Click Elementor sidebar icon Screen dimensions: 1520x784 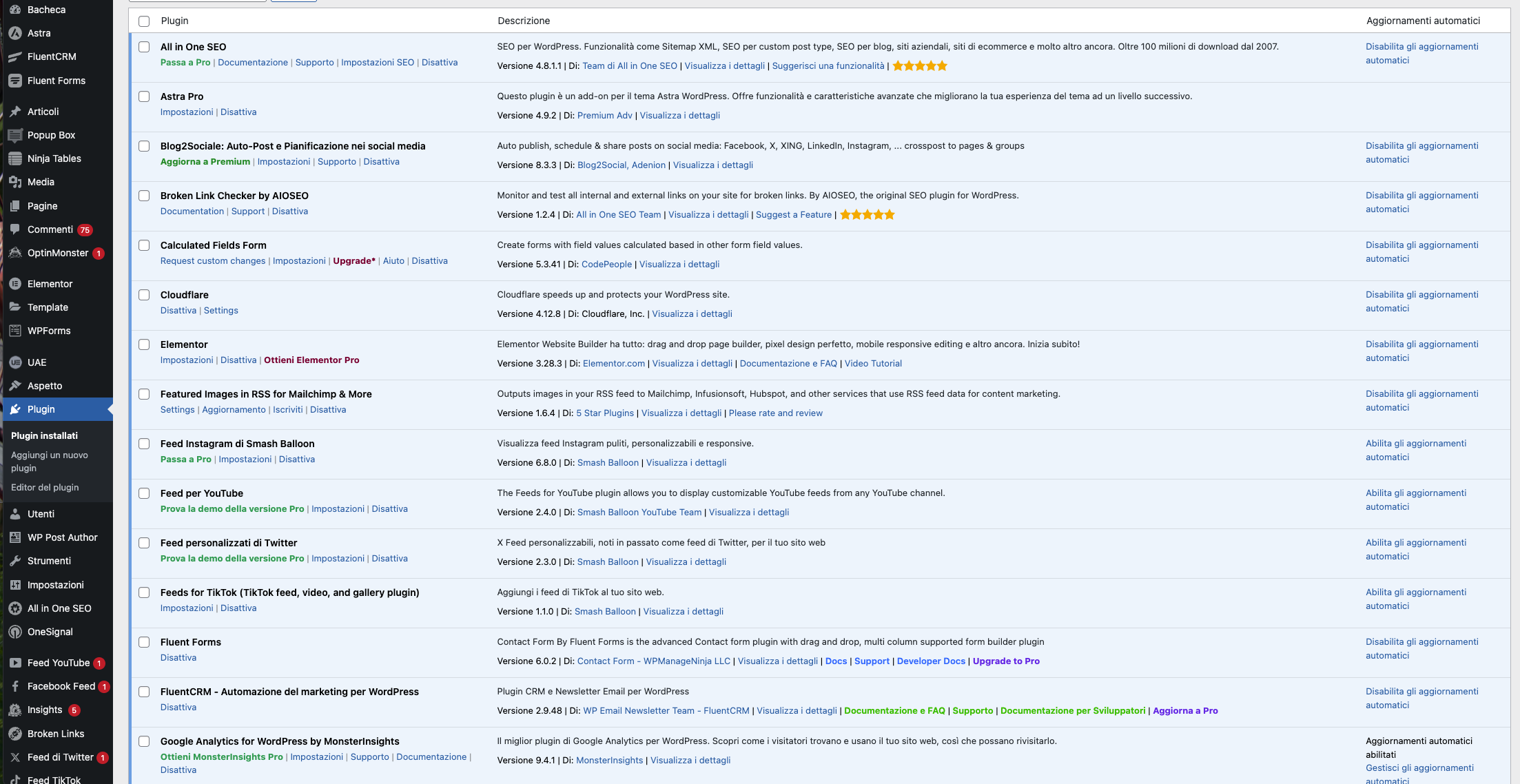(15, 284)
